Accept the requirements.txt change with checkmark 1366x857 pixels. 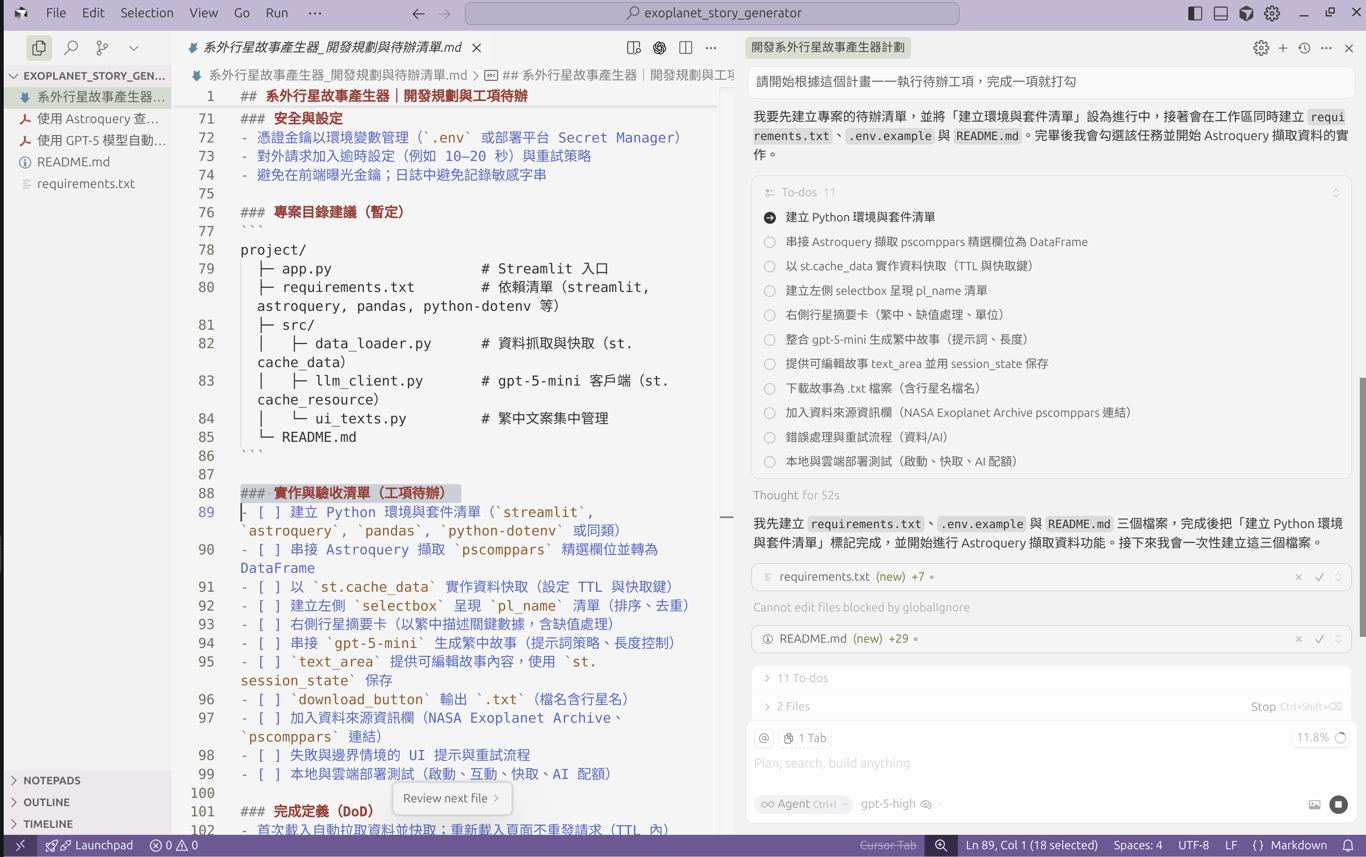(1319, 577)
